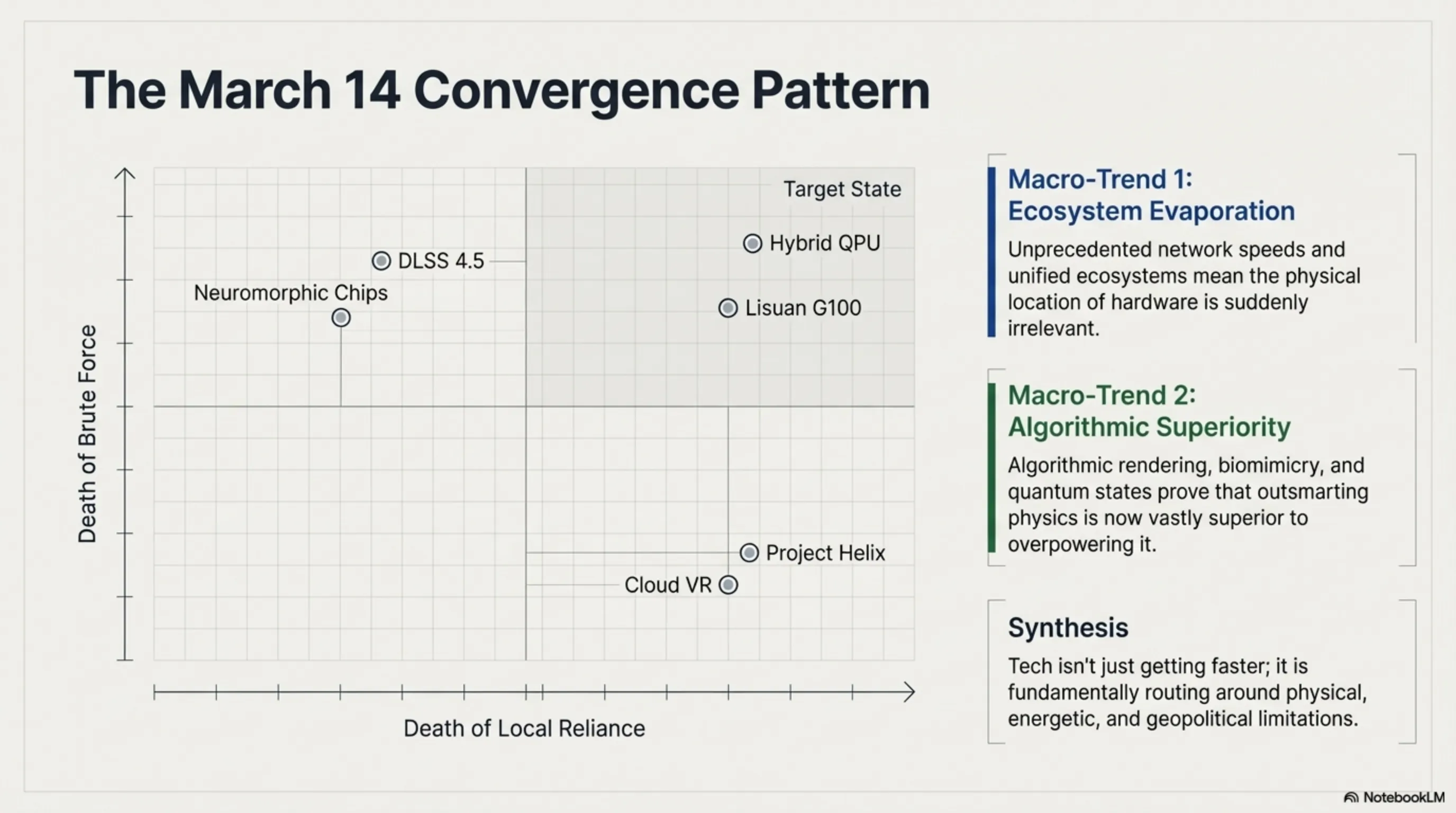
Task: Click the Lisuan G100 data point marker
Action: [x=728, y=308]
